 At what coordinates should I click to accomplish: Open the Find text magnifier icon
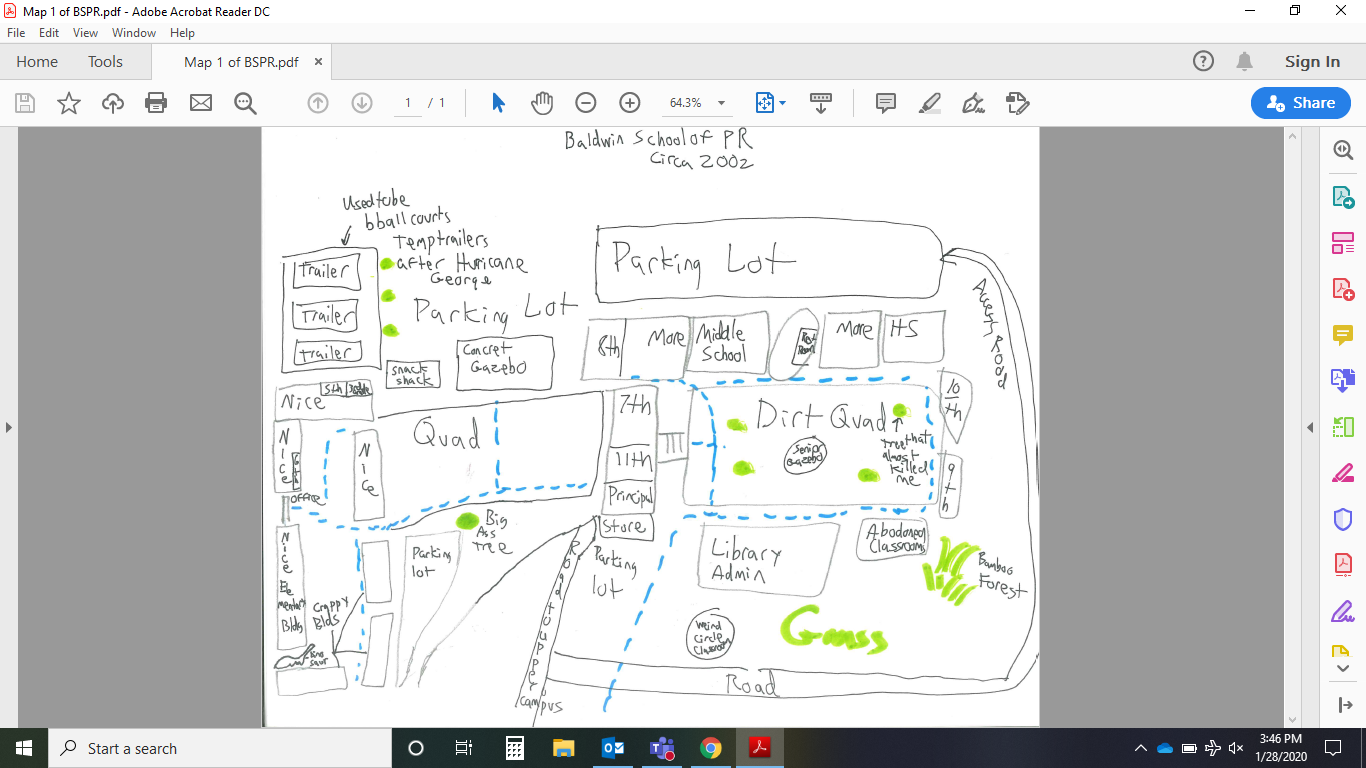coord(245,103)
